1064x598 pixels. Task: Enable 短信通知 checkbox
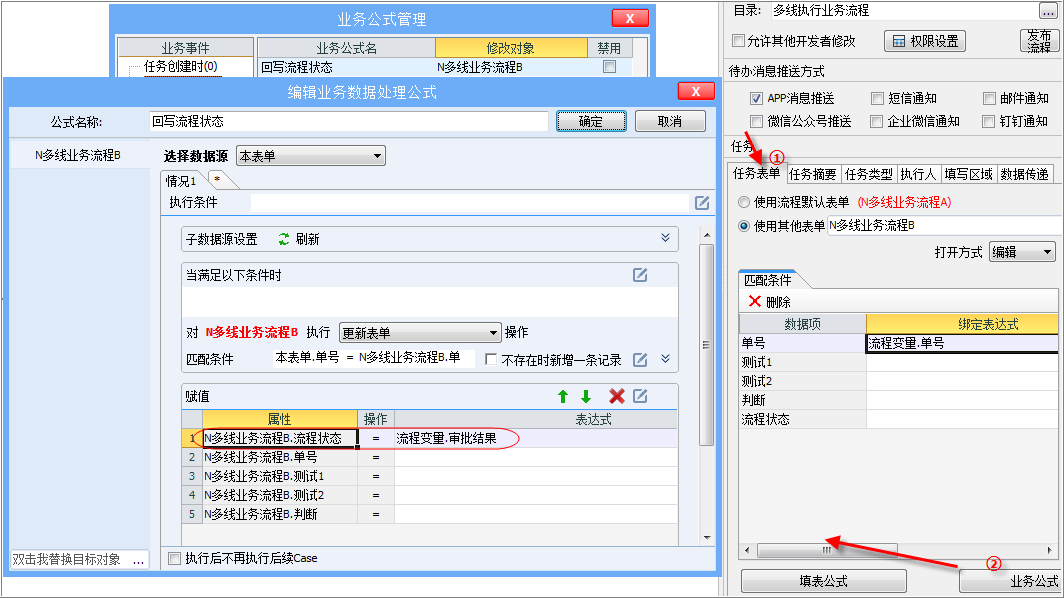click(x=877, y=98)
